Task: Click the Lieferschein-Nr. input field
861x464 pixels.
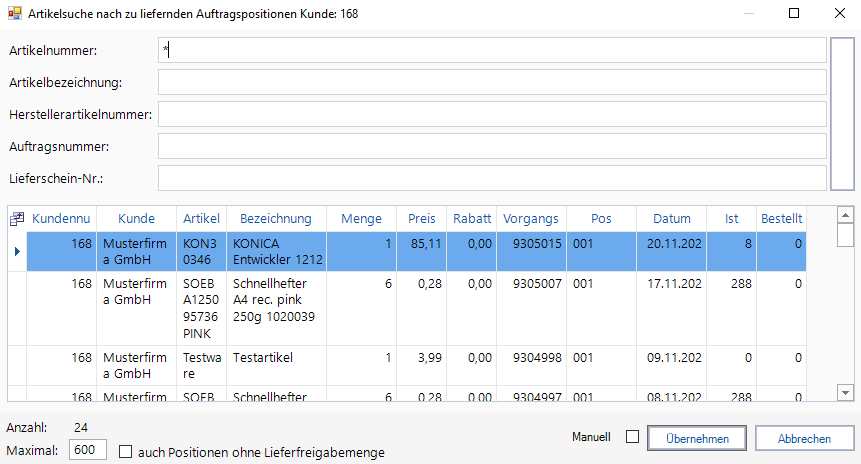Action: (x=491, y=178)
